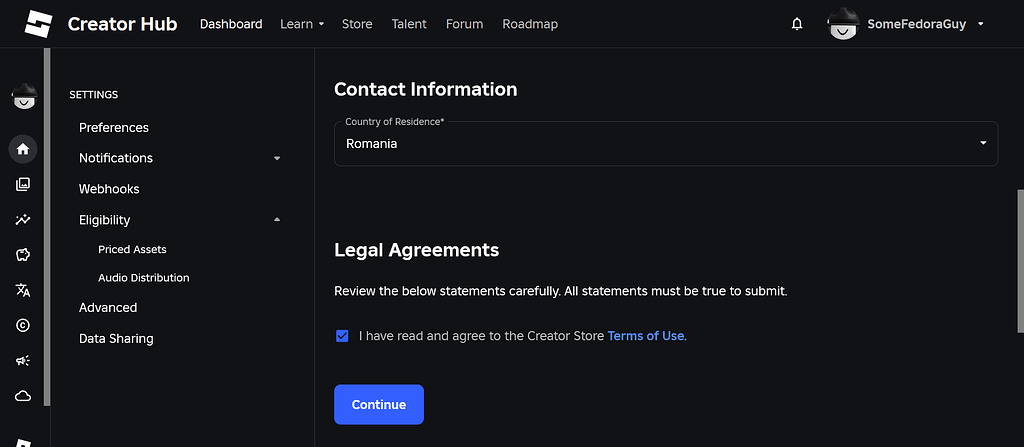Open the Country of Residence dropdown
Image resolution: width=1024 pixels, height=447 pixels.
pyautogui.click(x=665, y=143)
